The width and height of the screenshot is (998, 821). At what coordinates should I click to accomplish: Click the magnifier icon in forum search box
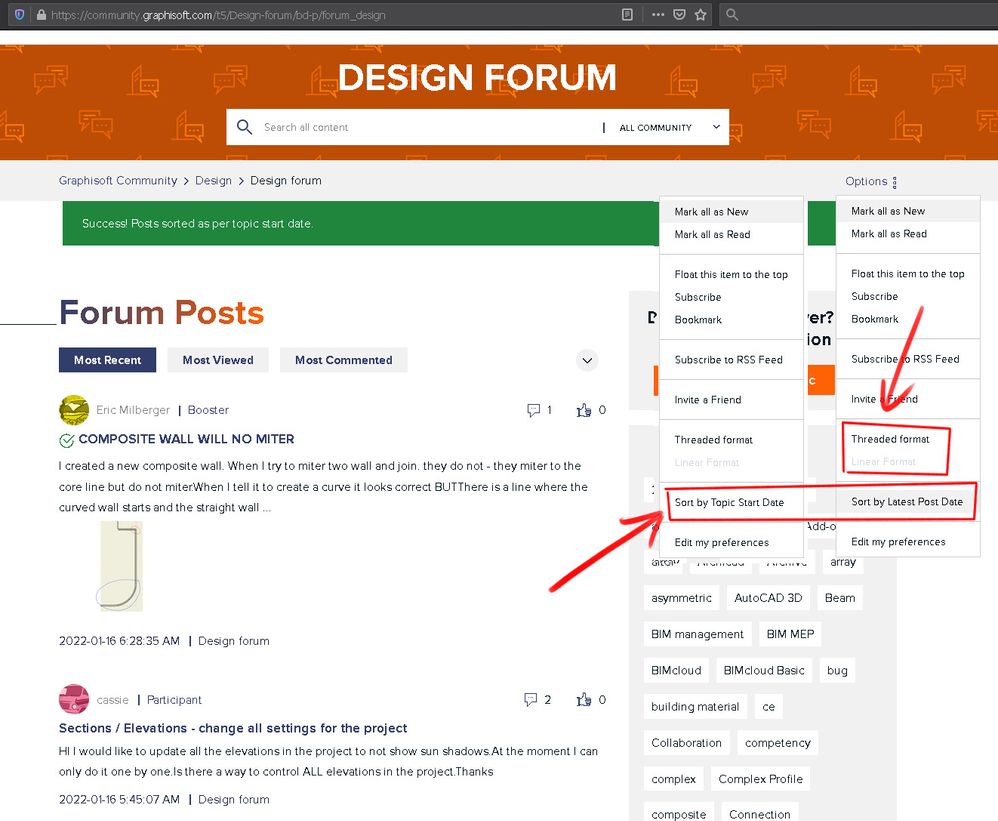(x=244, y=127)
